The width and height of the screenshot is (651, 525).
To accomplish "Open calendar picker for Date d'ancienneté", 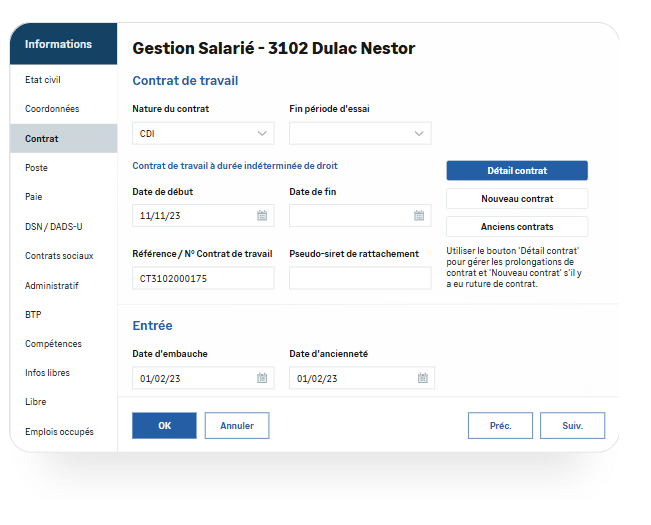I will tap(423, 378).
